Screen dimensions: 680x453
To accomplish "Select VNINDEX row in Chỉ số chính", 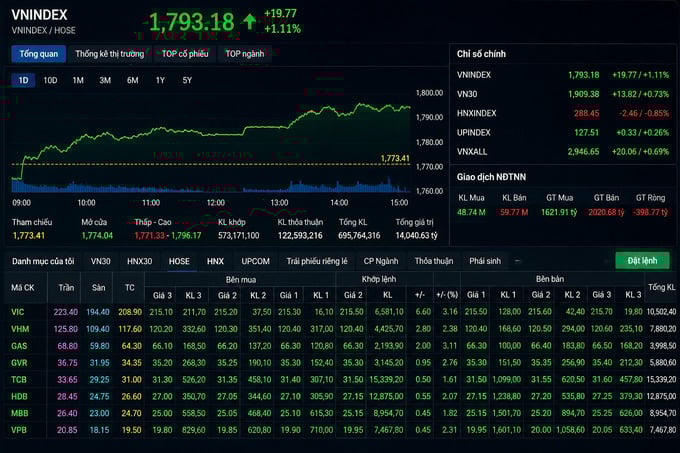I will 562,75.
